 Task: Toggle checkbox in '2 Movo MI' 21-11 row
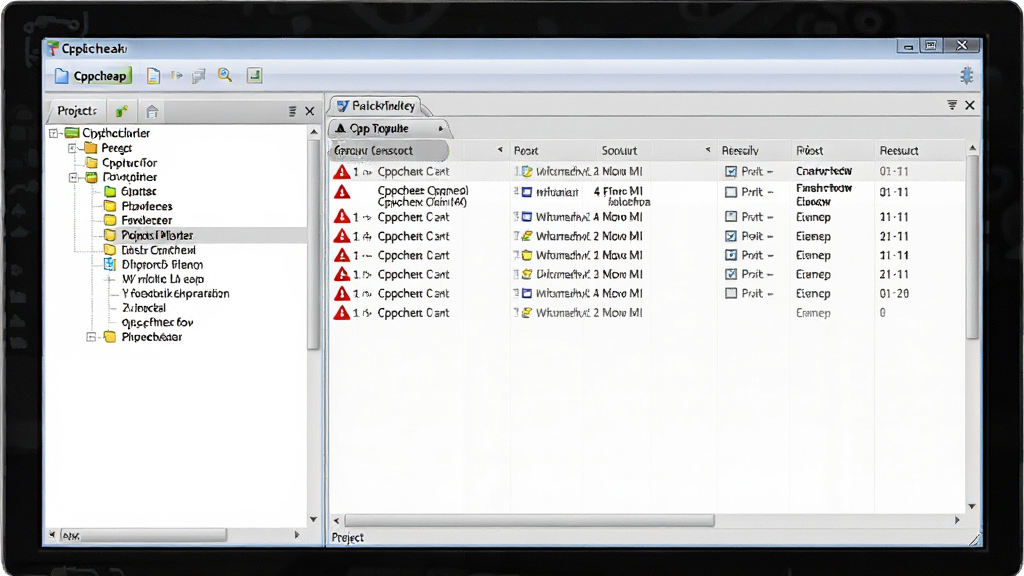(731, 236)
